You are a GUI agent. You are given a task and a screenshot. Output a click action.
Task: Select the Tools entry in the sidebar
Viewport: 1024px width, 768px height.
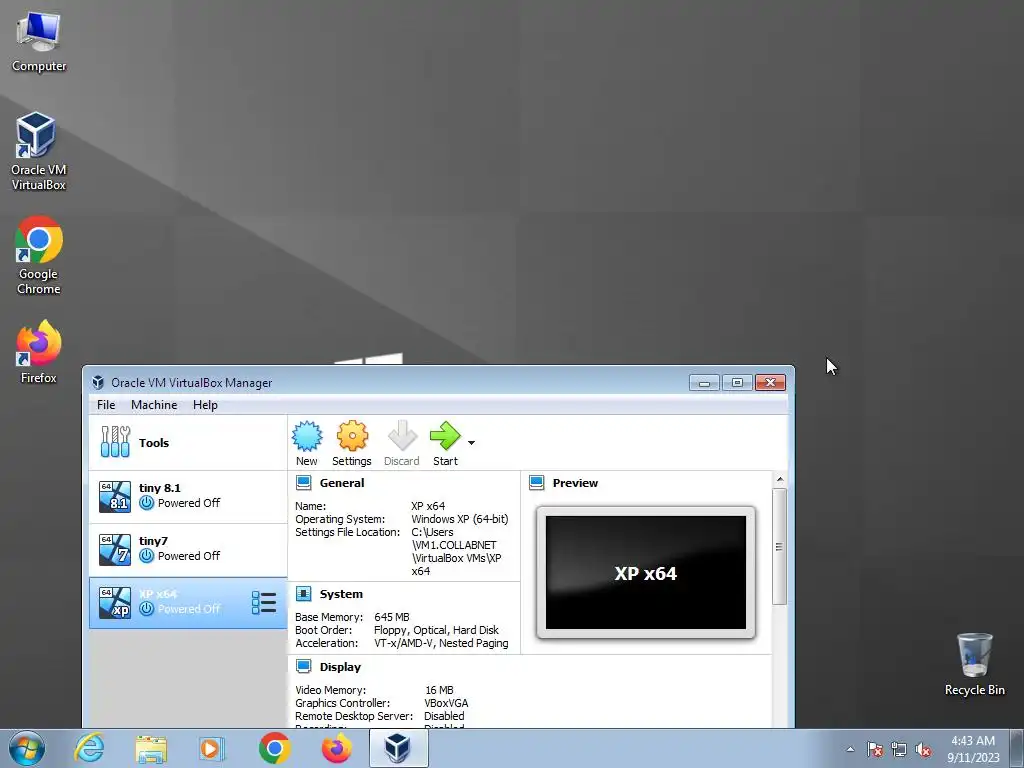[x=188, y=443]
